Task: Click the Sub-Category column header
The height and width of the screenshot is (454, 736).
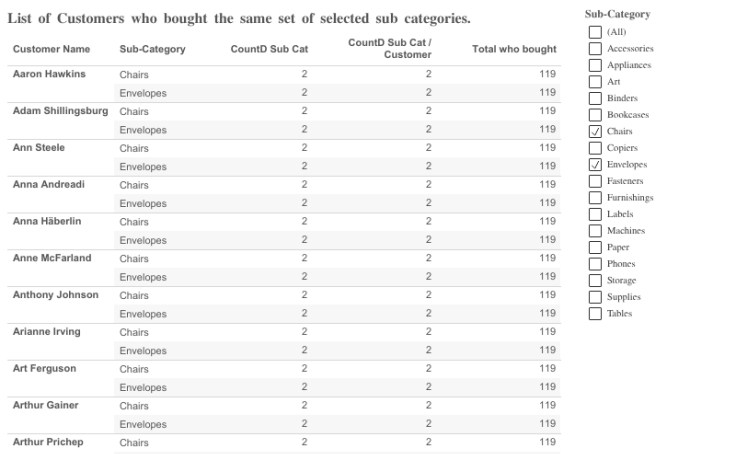Action: pyautogui.click(x=152, y=49)
